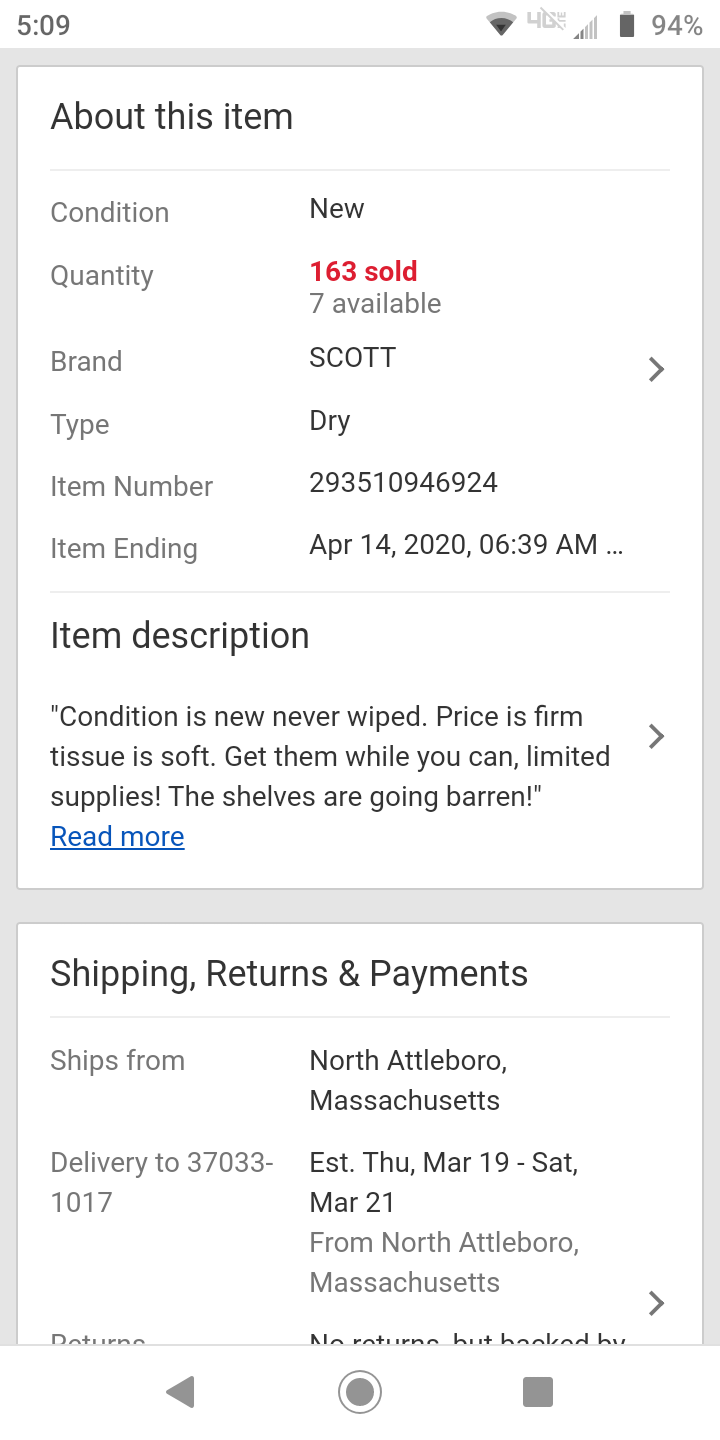This screenshot has width=720, height=1440.
Task: Tap the Android back navigation button
Action: coord(181,1392)
